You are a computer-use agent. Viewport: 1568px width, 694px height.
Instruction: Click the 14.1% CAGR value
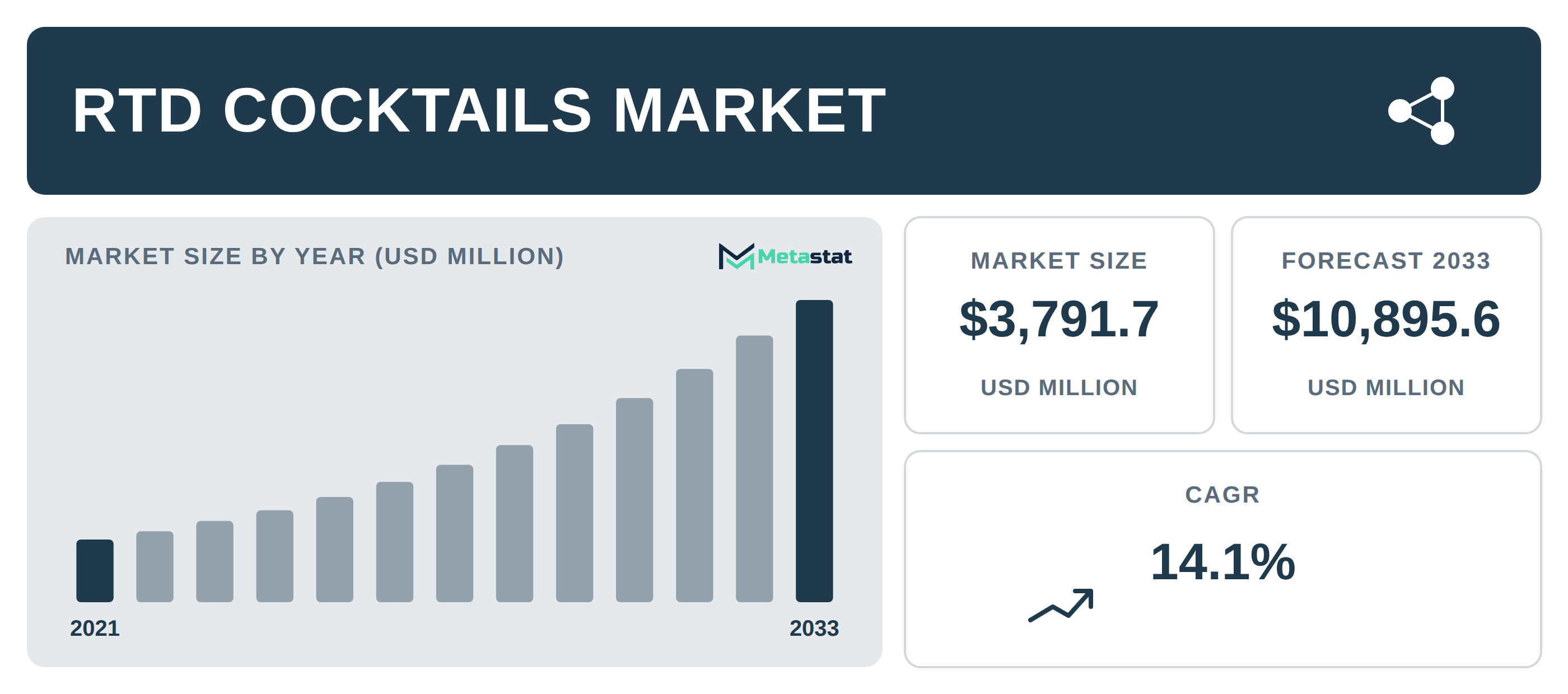point(1222,561)
